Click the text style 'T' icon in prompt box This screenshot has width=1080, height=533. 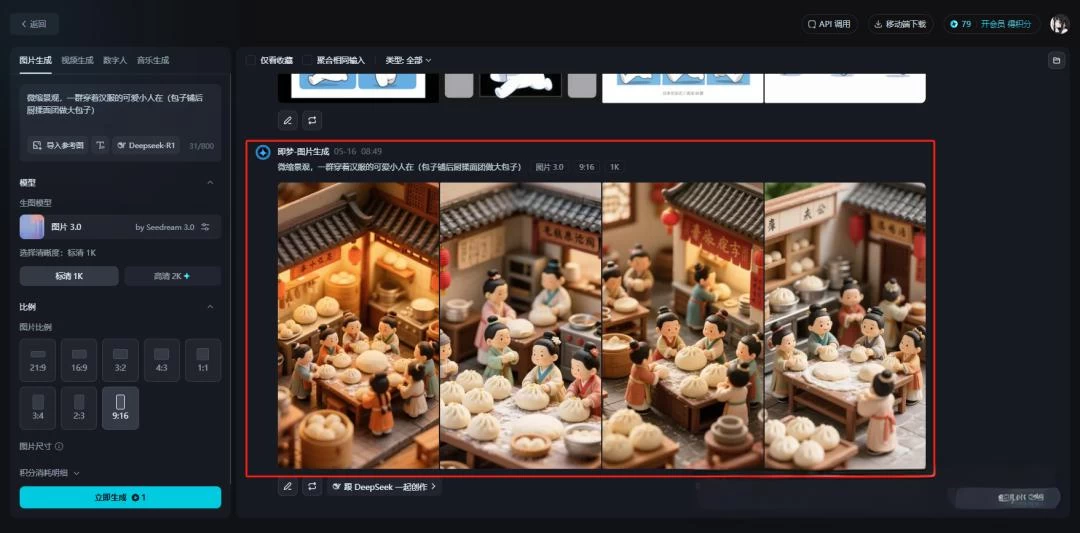[100, 145]
